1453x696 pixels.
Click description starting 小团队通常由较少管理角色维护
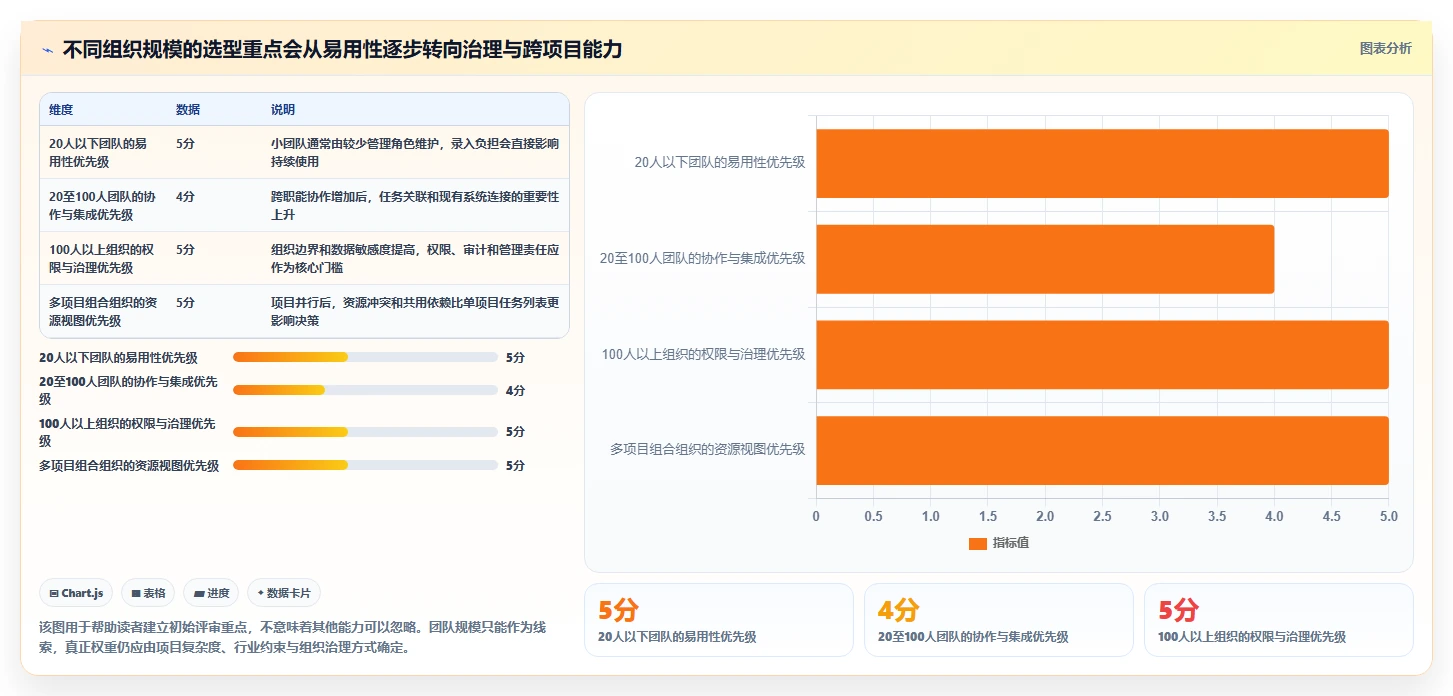pos(415,152)
